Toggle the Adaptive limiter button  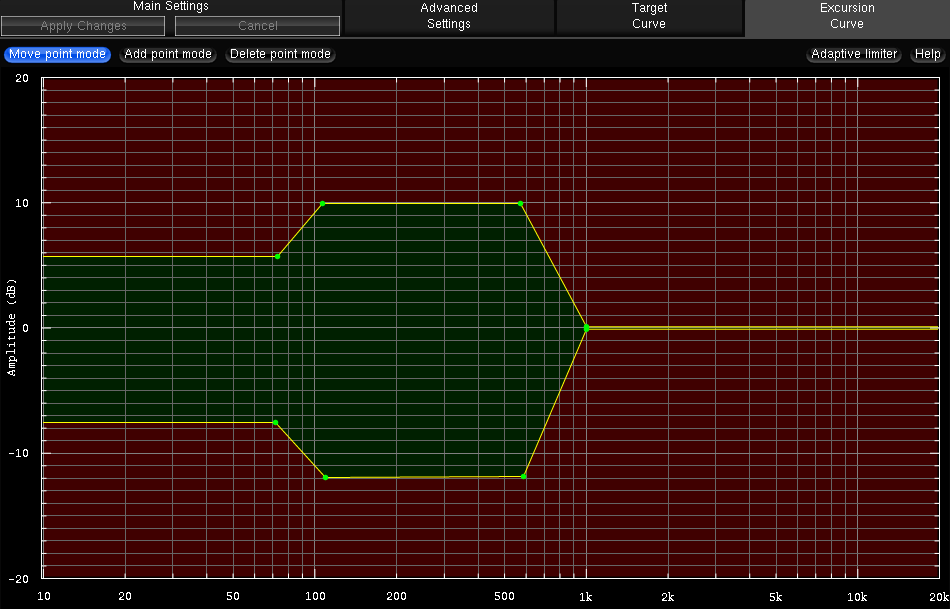(854, 54)
